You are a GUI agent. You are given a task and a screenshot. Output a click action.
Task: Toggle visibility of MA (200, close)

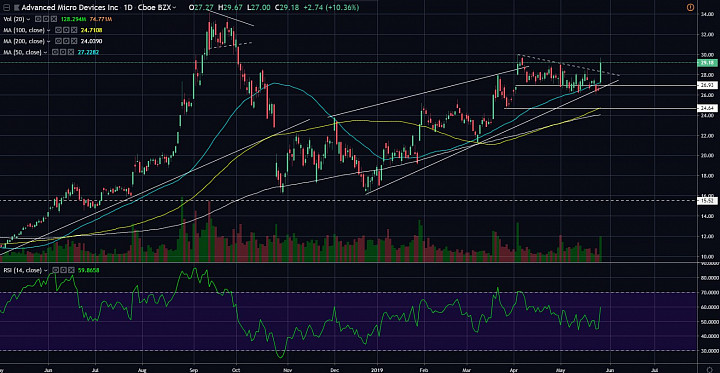point(58,41)
